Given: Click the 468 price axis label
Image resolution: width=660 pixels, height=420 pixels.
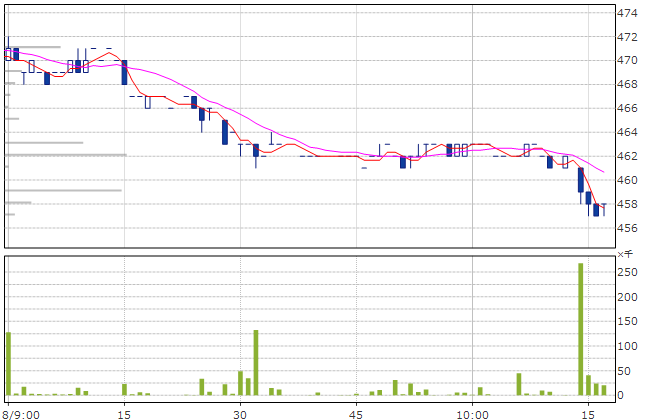Looking at the screenshot, I should [628, 84].
